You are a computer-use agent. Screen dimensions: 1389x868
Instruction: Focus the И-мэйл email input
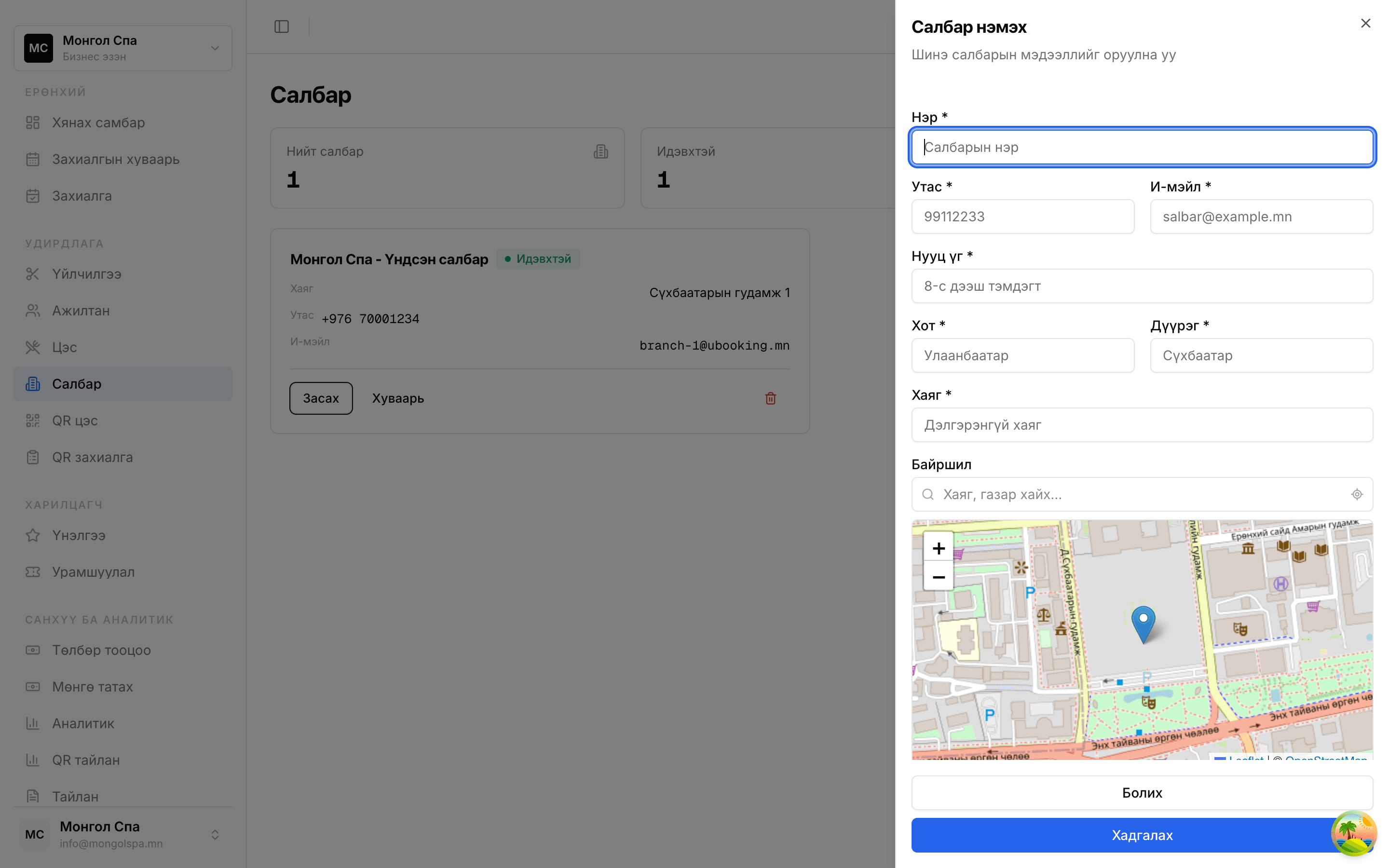coord(1262,217)
